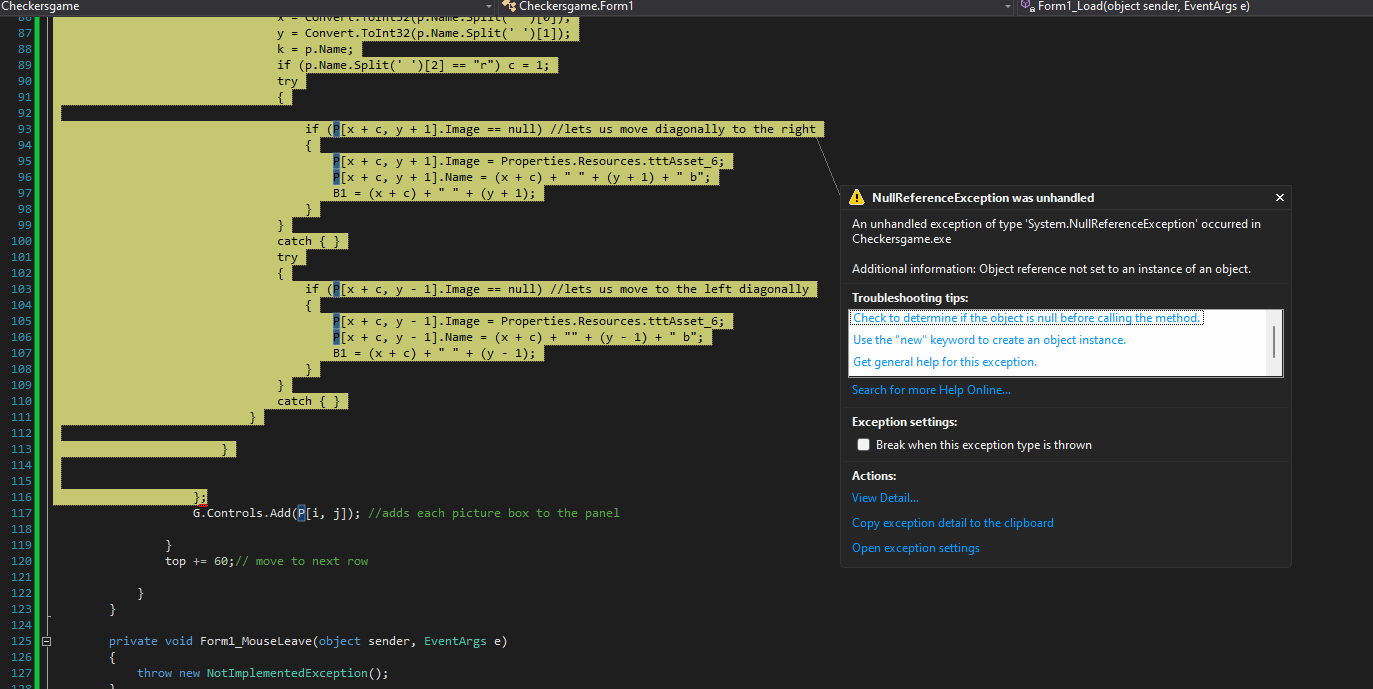The width and height of the screenshot is (1373, 689).
Task: Click the 'Troubleshooting tips:' heading
Action: pyautogui.click(x=910, y=298)
